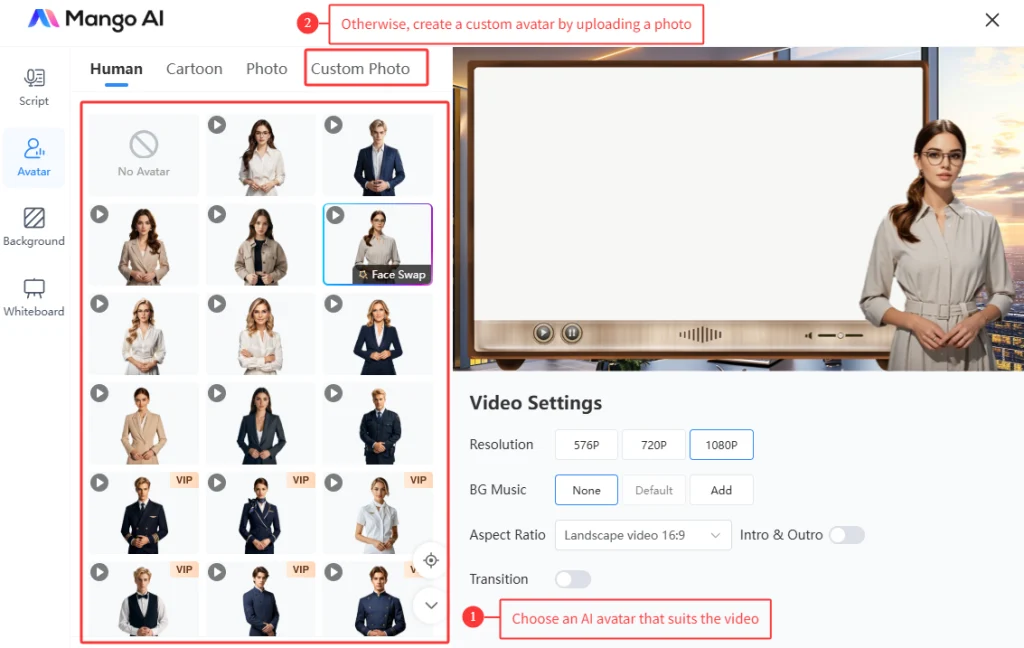Select the Avatar panel icon
Image resolution: width=1024 pixels, height=648 pixels.
33,157
